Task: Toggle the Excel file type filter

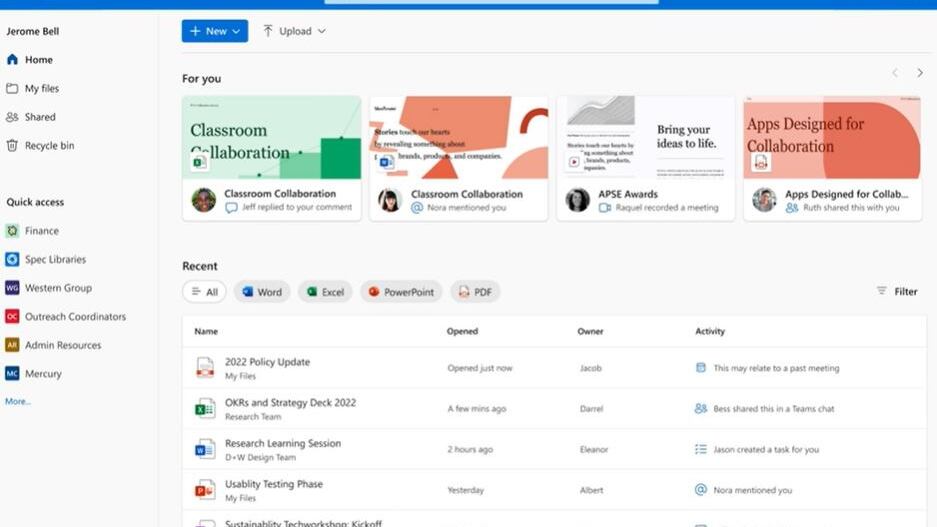Action: click(x=325, y=292)
